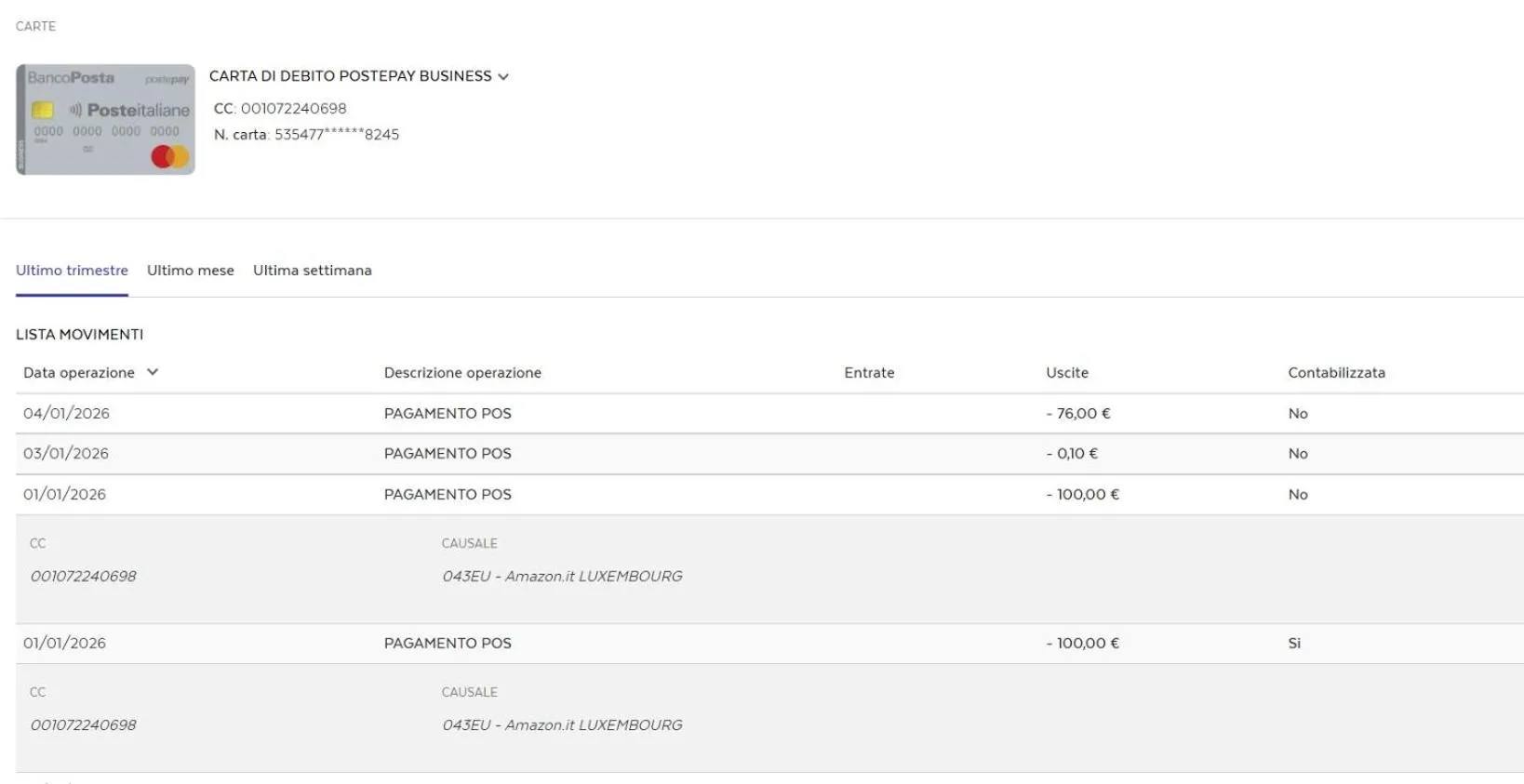Viewport: 1524px width, 784px height.
Task: Click the masked card number ending 8245
Action: click(336, 135)
